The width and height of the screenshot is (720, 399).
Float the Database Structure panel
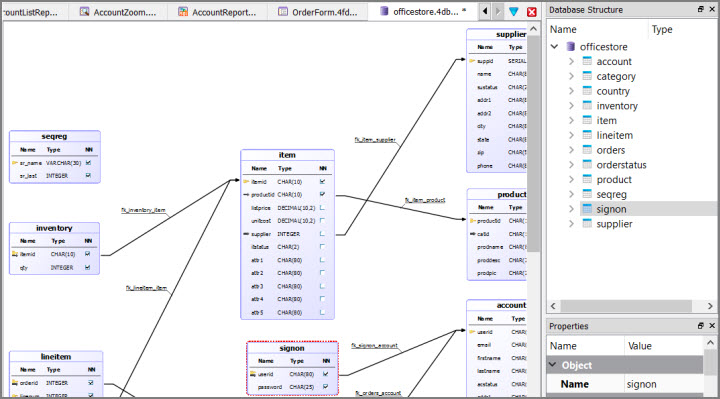tap(700, 9)
